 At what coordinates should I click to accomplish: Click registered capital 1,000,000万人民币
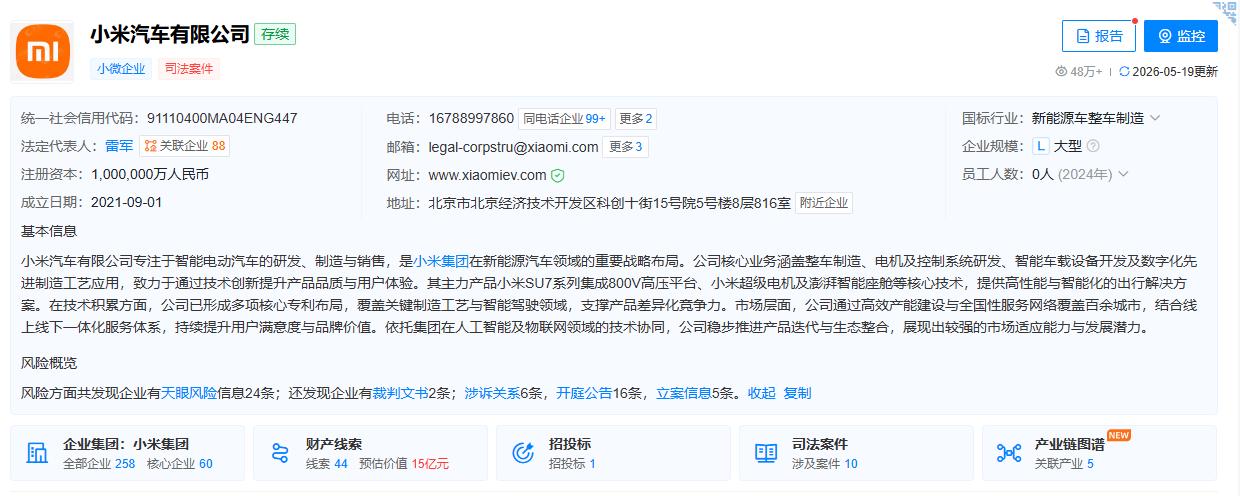[x=149, y=174]
